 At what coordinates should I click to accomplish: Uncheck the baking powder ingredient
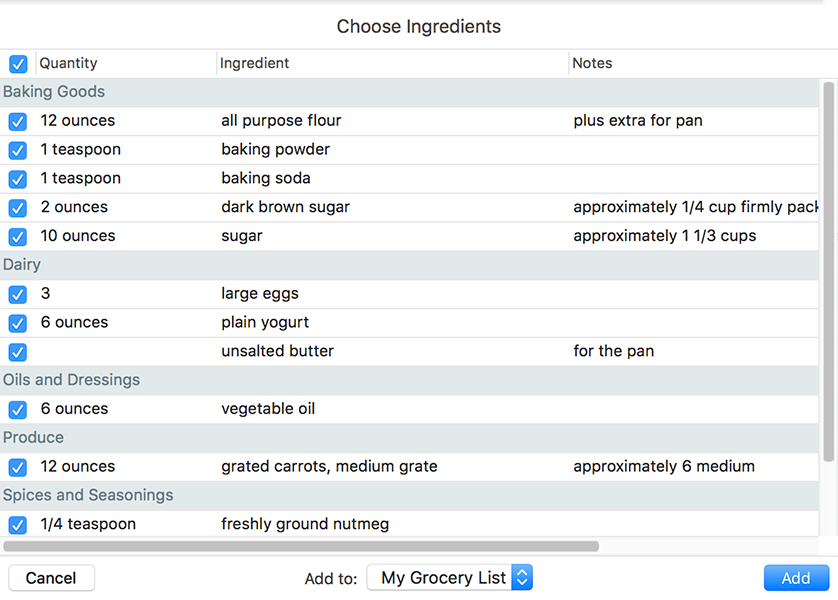[x=17, y=149]
